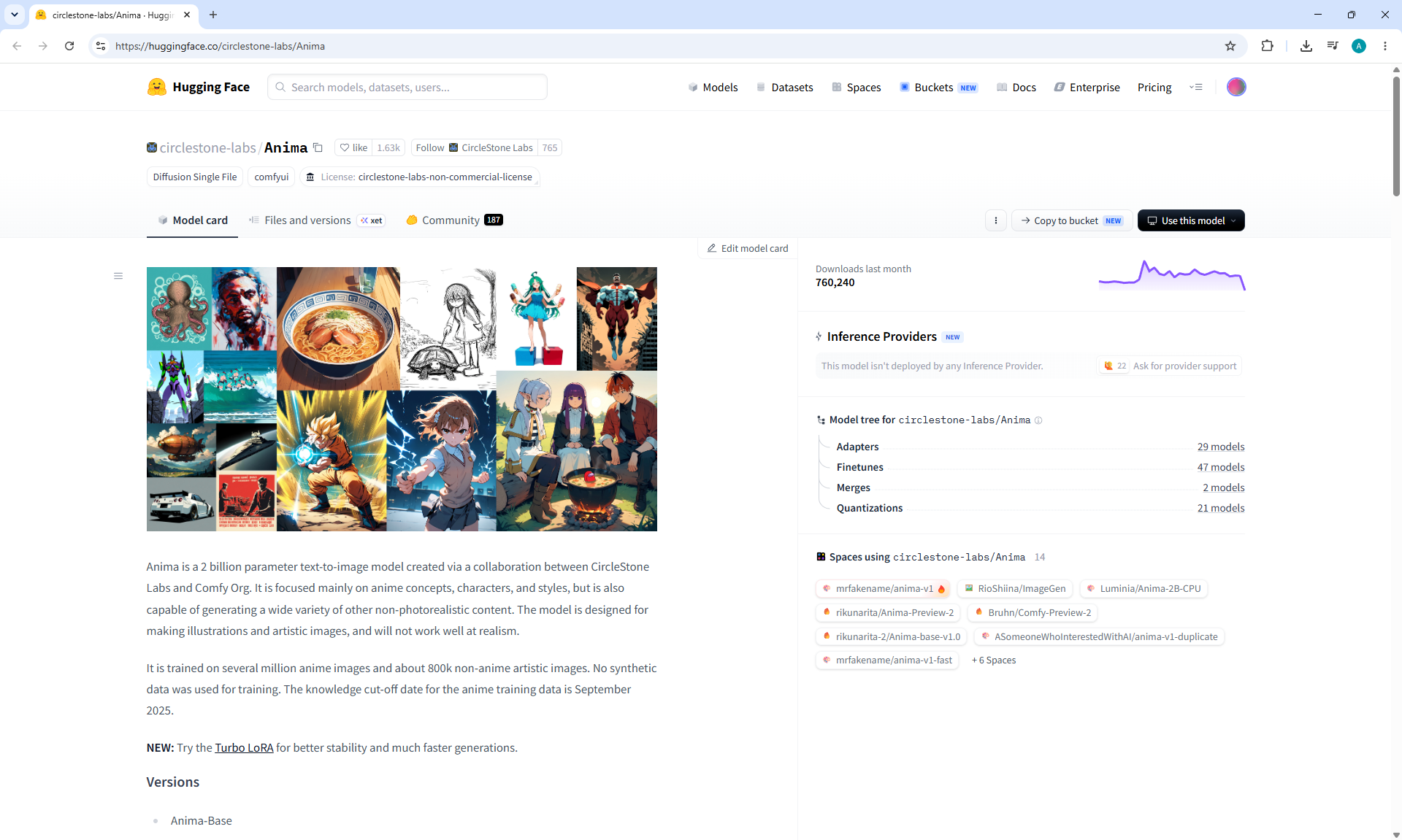View the 21 Quantizations models
Viewport: 1402px width, 840px height.
1220,508
